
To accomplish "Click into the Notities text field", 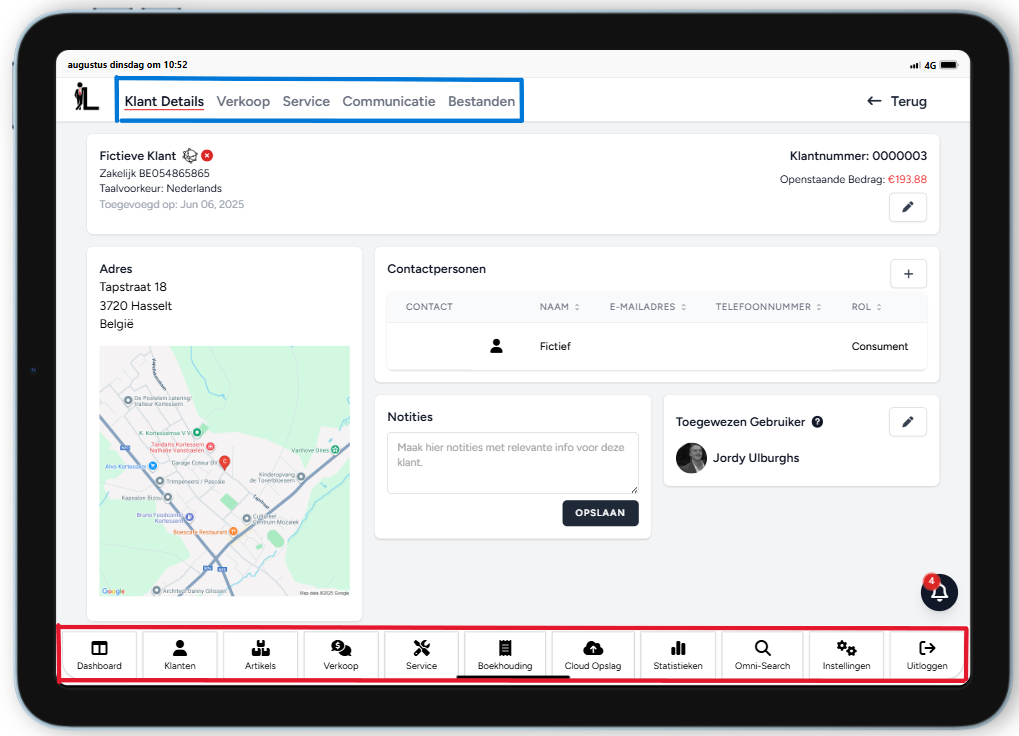I will point(512,462).
